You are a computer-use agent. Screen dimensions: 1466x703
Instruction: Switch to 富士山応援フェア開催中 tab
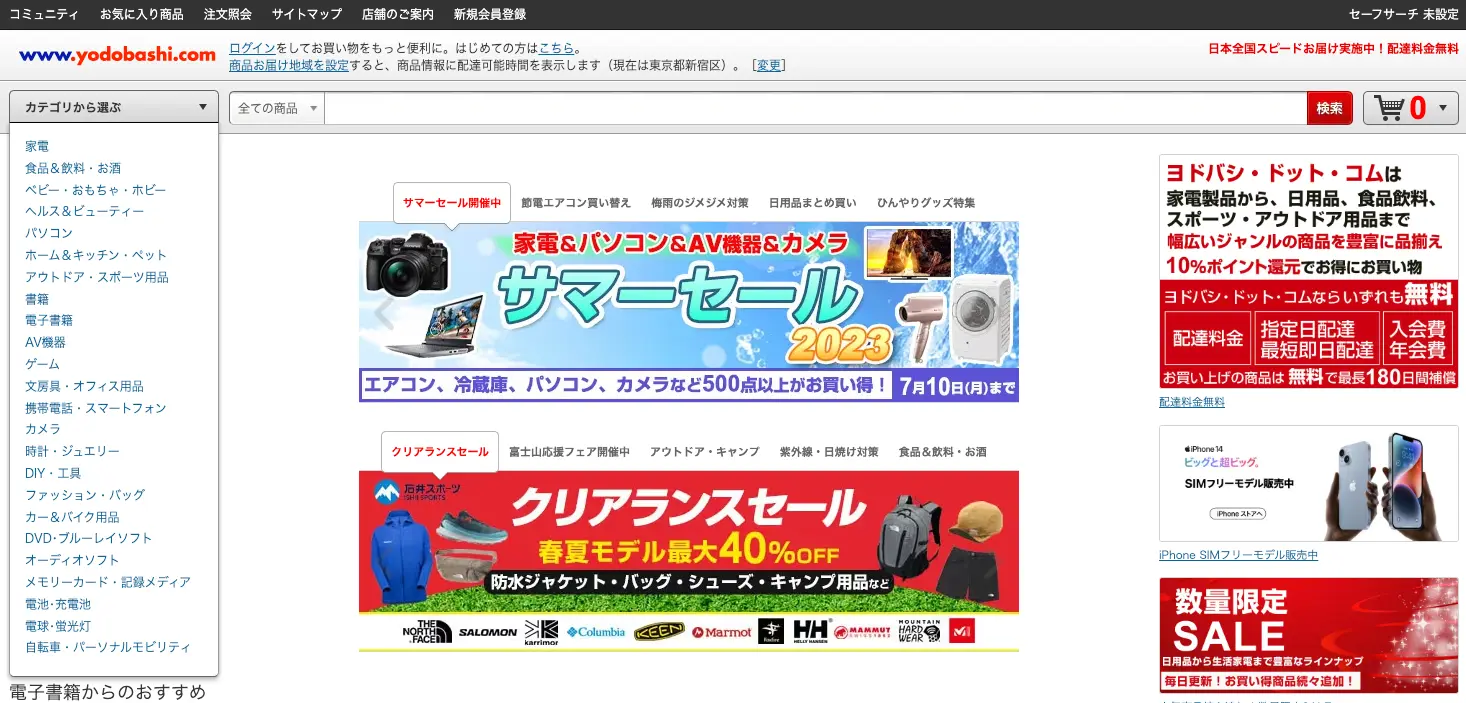click(569, 452)
